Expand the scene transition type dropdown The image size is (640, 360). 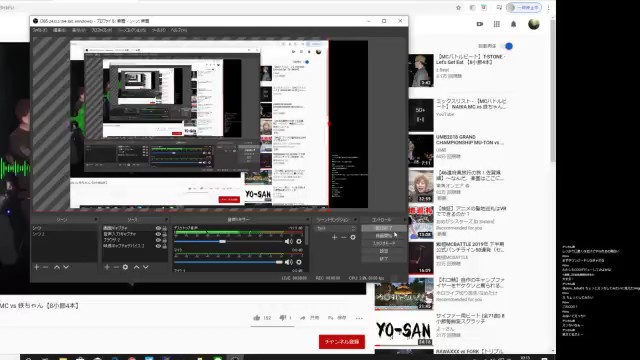335,229
